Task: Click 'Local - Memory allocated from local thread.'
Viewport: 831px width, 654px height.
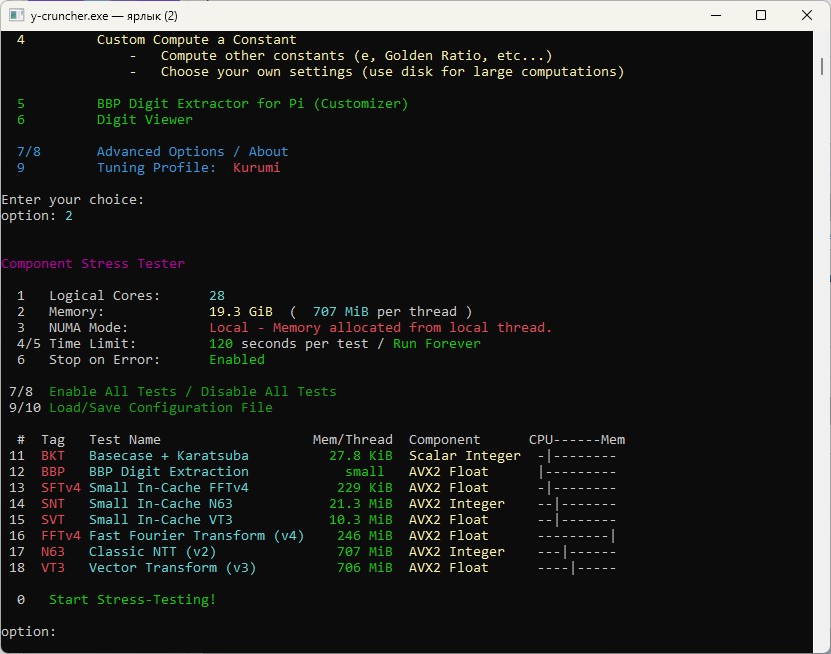Action: [x=381, y=328]
